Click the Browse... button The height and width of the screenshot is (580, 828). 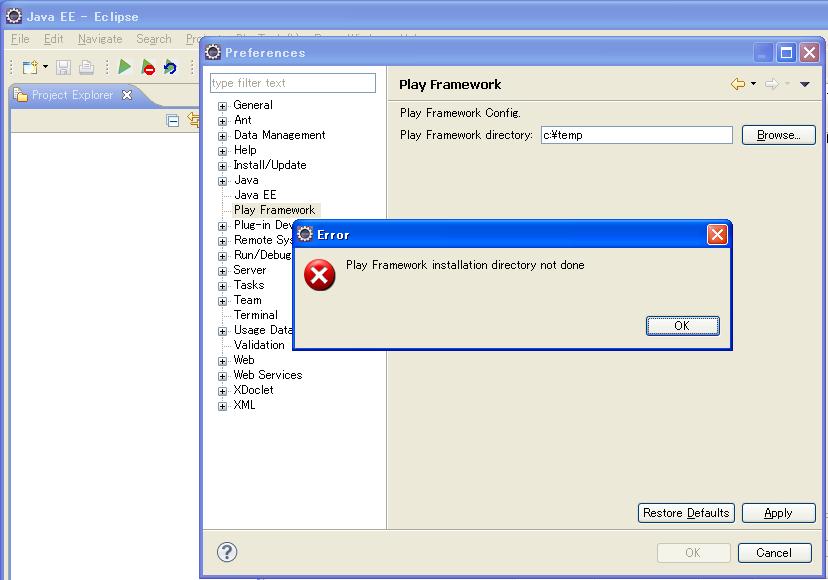tap(778, 135)
